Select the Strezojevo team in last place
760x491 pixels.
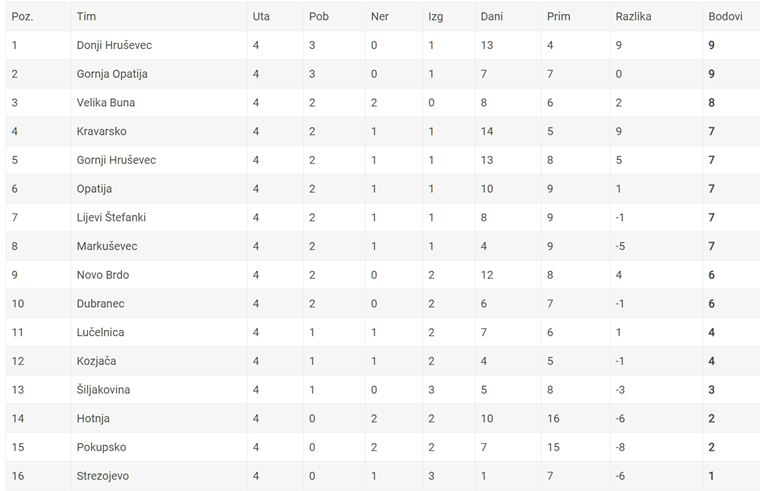pos(103,475)
